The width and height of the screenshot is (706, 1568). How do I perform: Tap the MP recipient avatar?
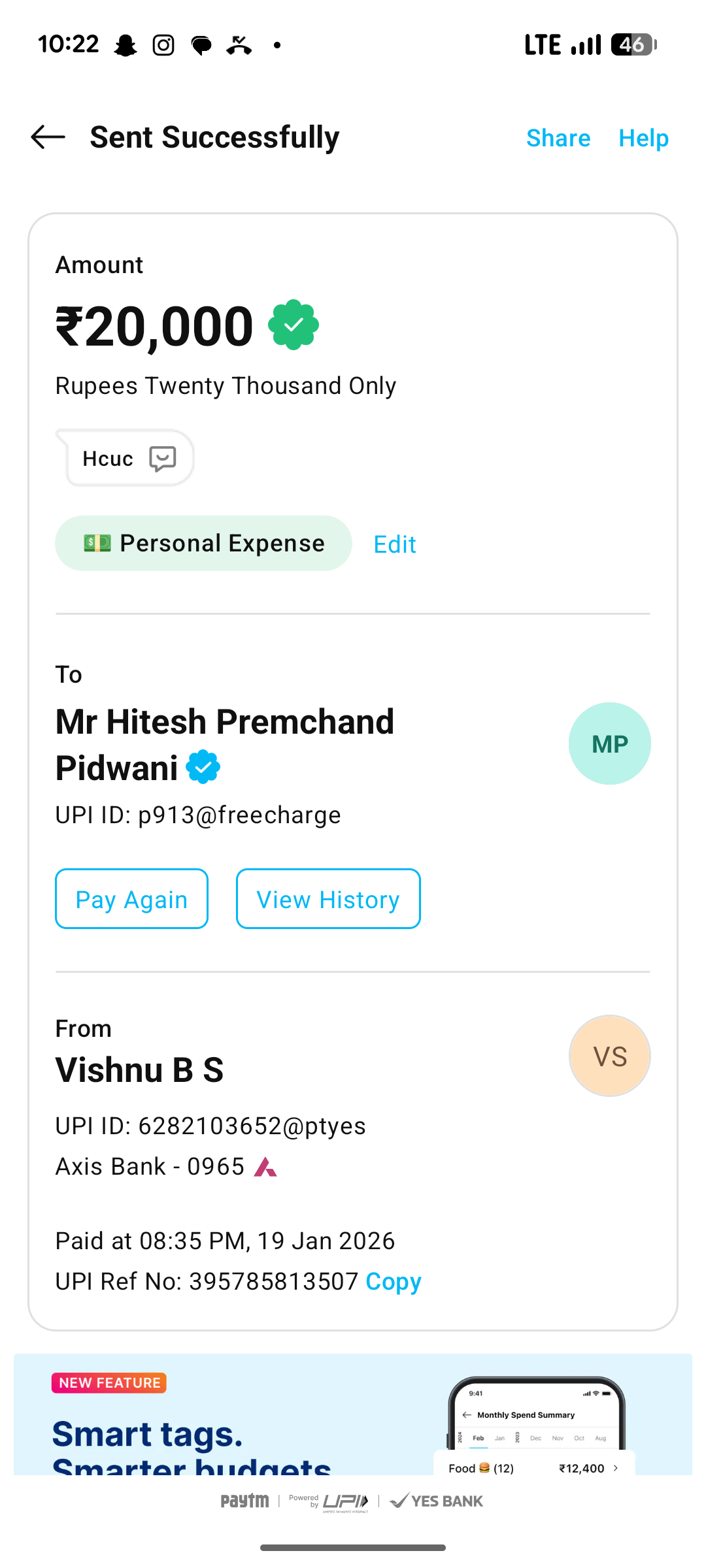tap(609, 743)
